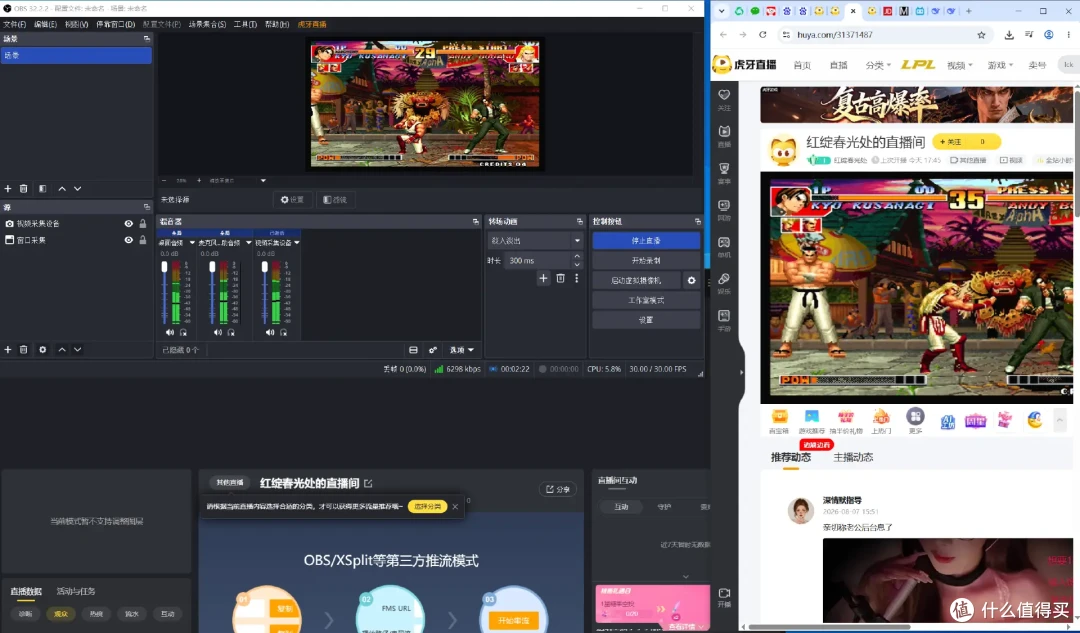Viewport: 1080px width, 633px height.
Task: Open source 设置 properties button above mixer
Action: pyautogui.click(x=293, y=200)
